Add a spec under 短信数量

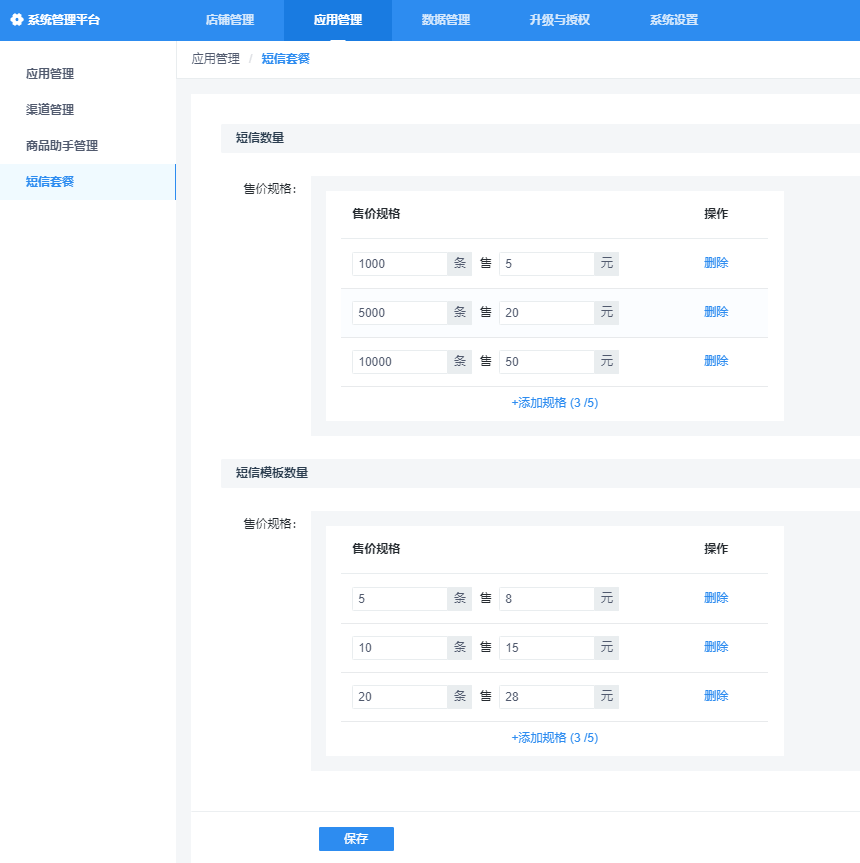[x=555, y=403]
